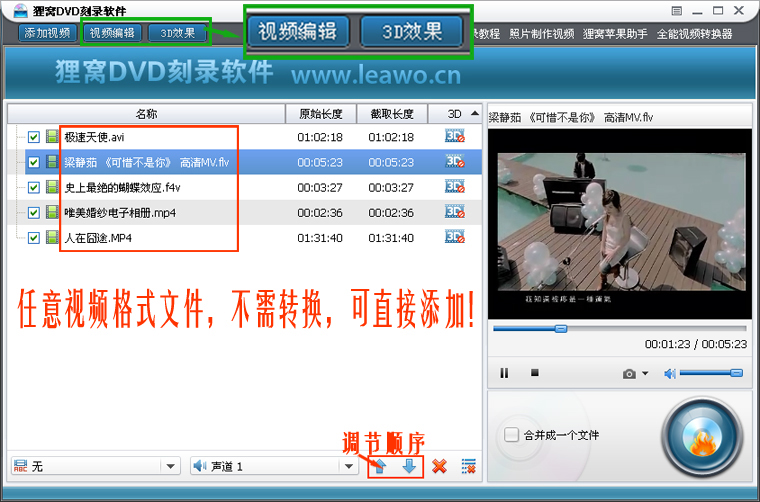Select file 人在囧途.MP4
The height and width of the screenshot is (502, 760).
pos(98,238)
